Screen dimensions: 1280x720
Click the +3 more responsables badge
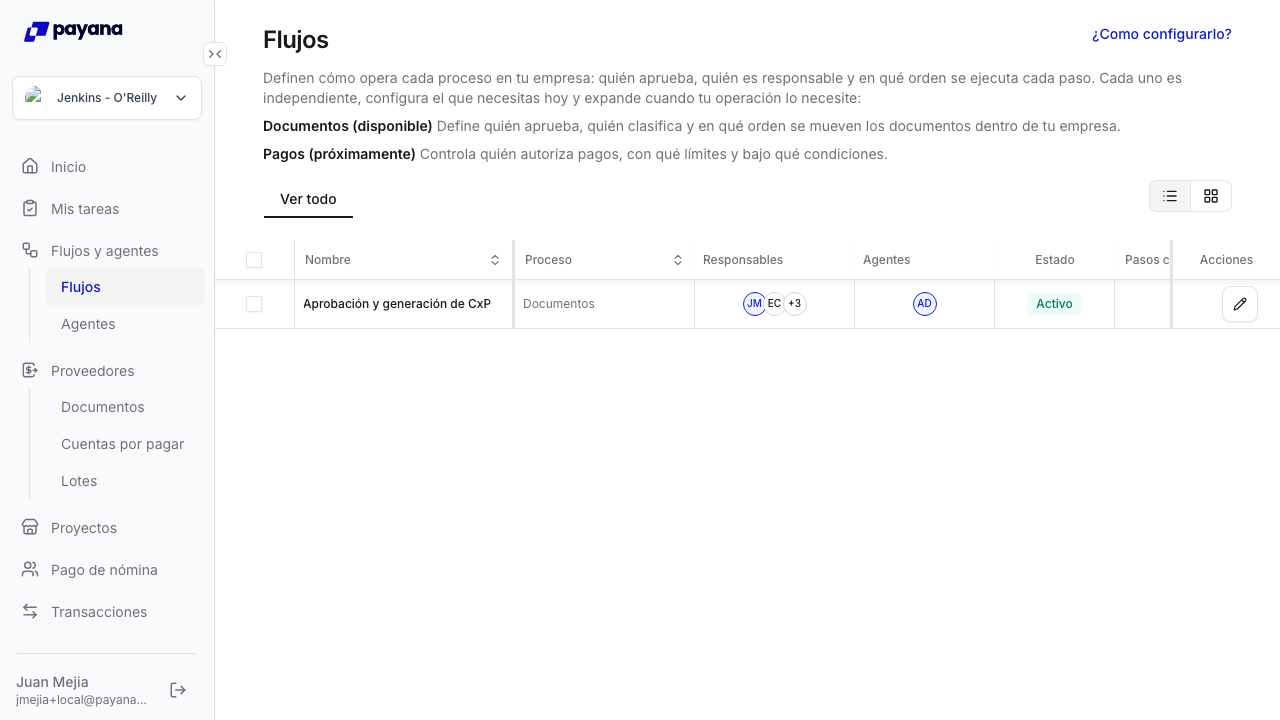(795, 304)
